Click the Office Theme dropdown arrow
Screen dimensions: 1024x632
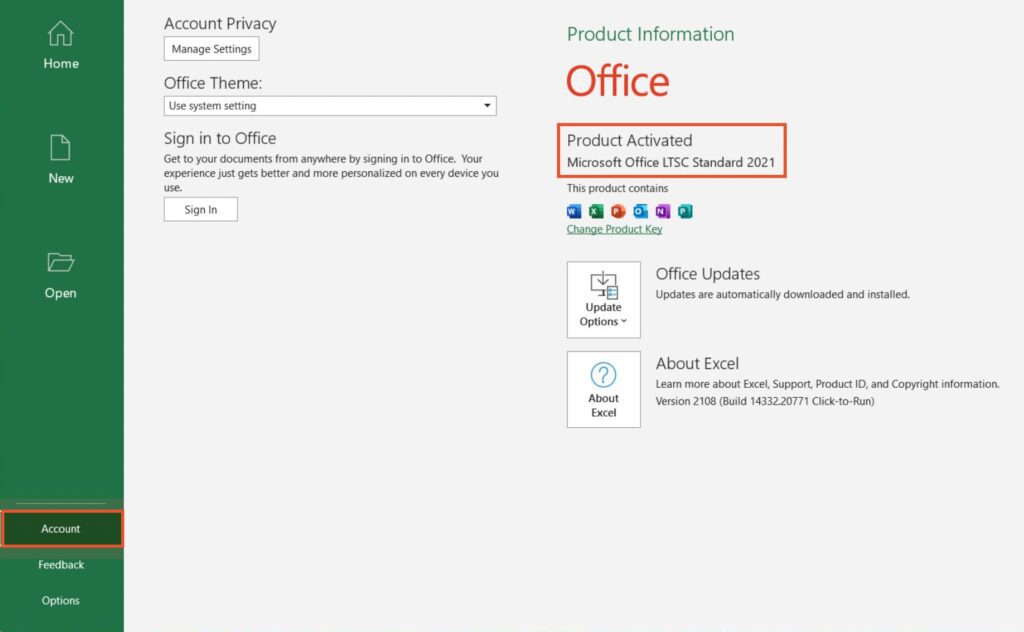point(487,106)
